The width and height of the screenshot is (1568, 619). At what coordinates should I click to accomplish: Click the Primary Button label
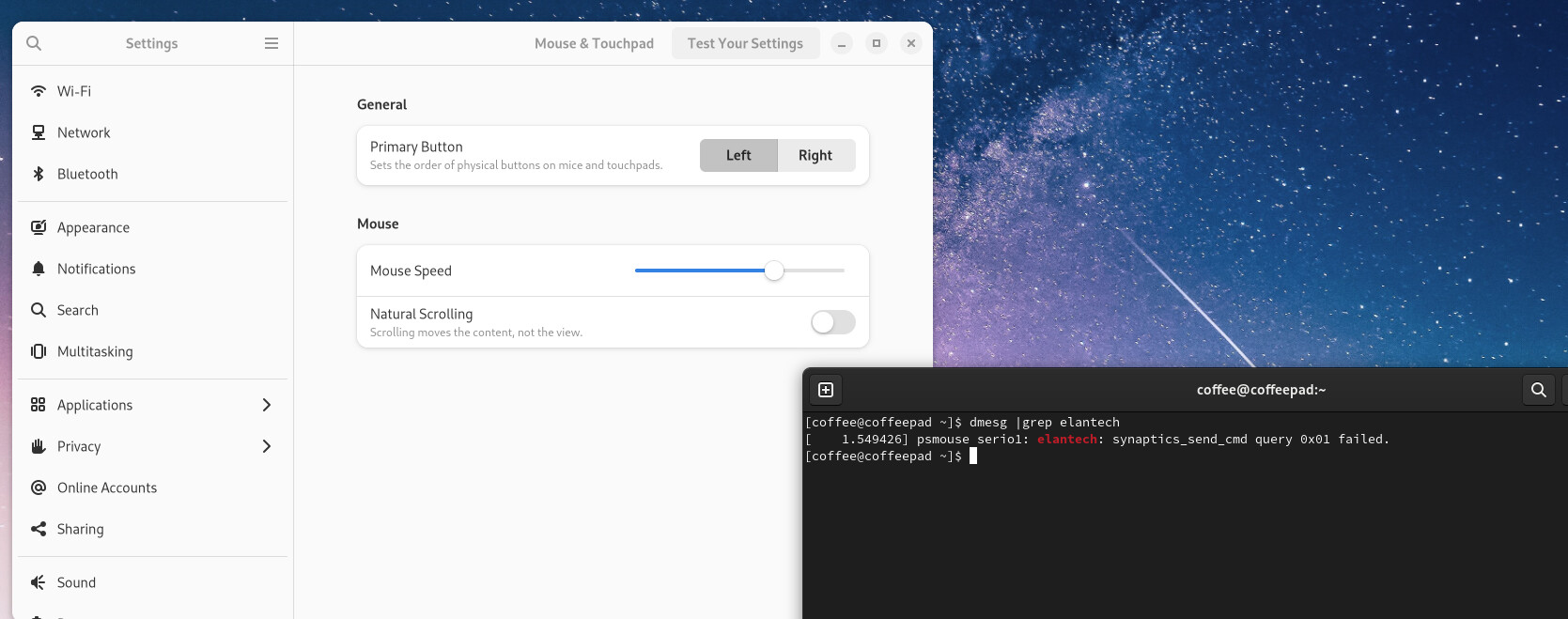pos(416,147)
